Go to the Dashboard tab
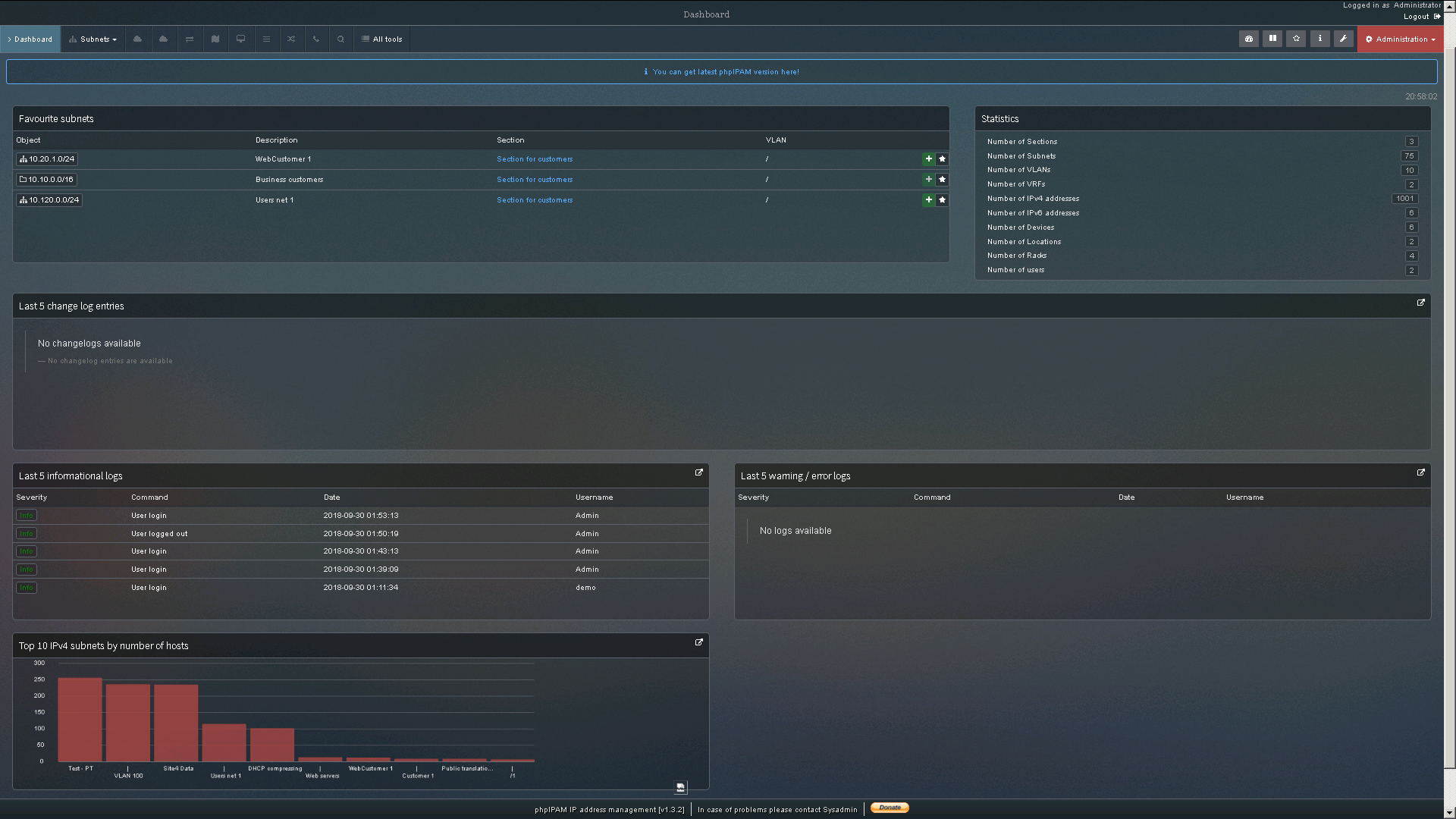 tap(30, 39)
